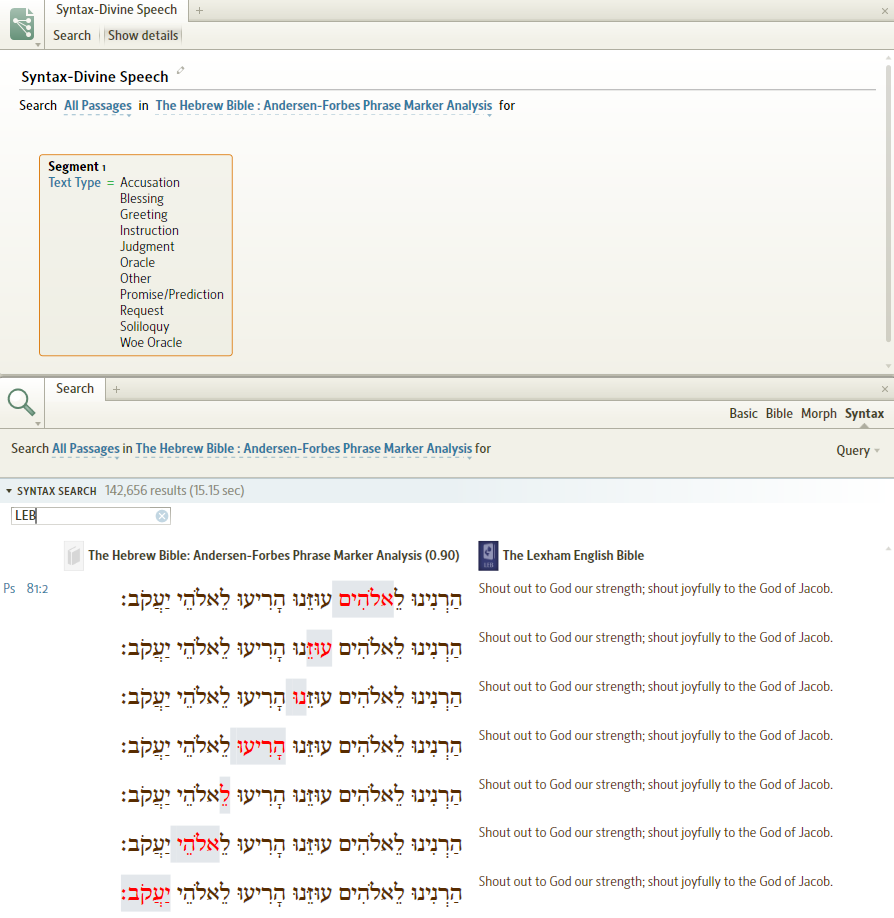
Task: Click the Judgment text type value
Action: (147, 246)
